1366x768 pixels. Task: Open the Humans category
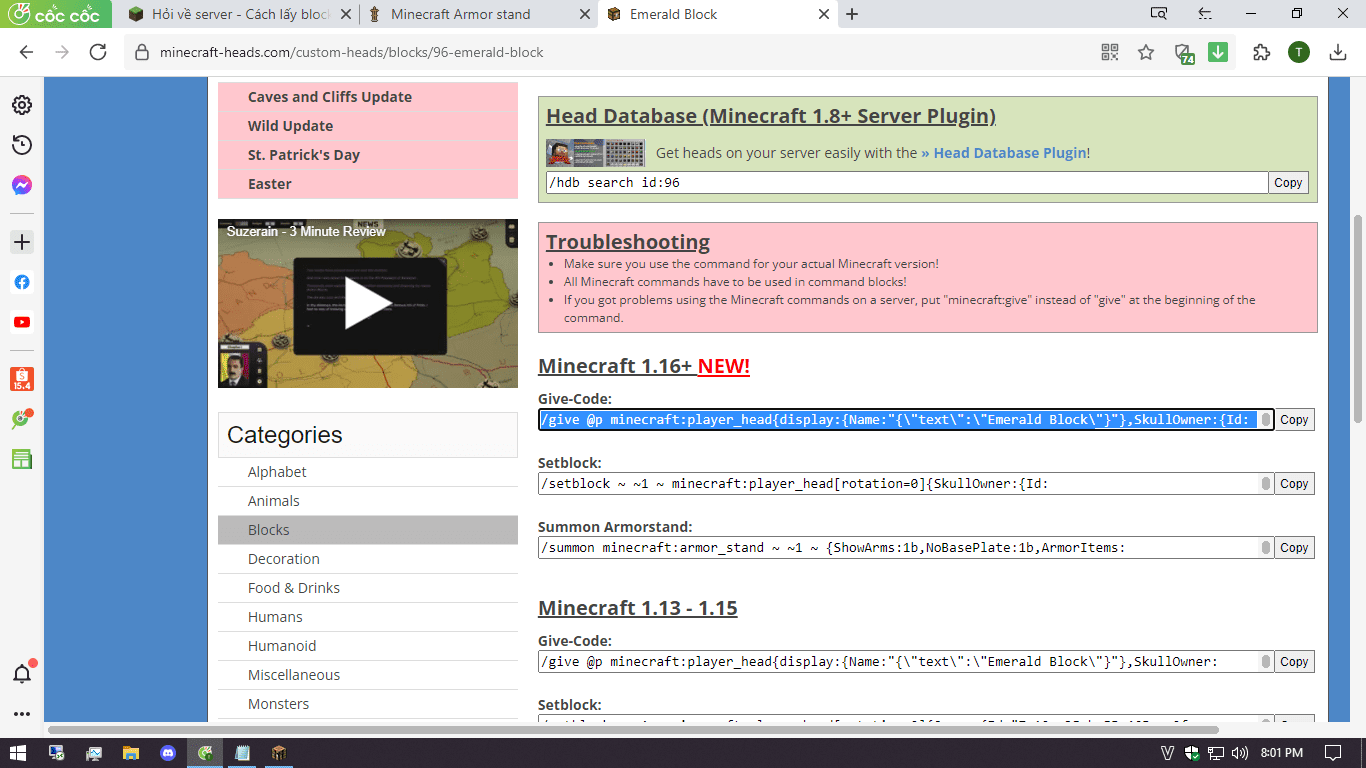point(275,617)
